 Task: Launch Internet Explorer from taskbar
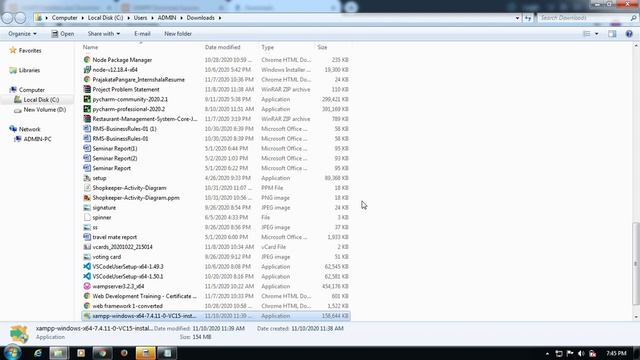click(x=38, y=353)
